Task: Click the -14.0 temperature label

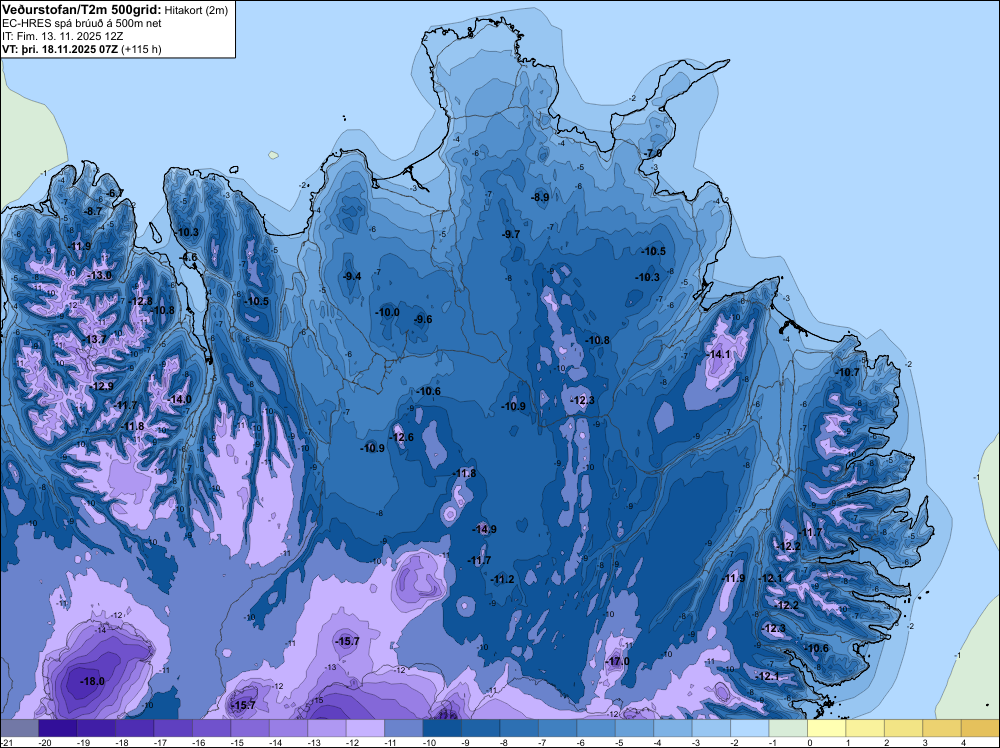Action: click(179, 400)
